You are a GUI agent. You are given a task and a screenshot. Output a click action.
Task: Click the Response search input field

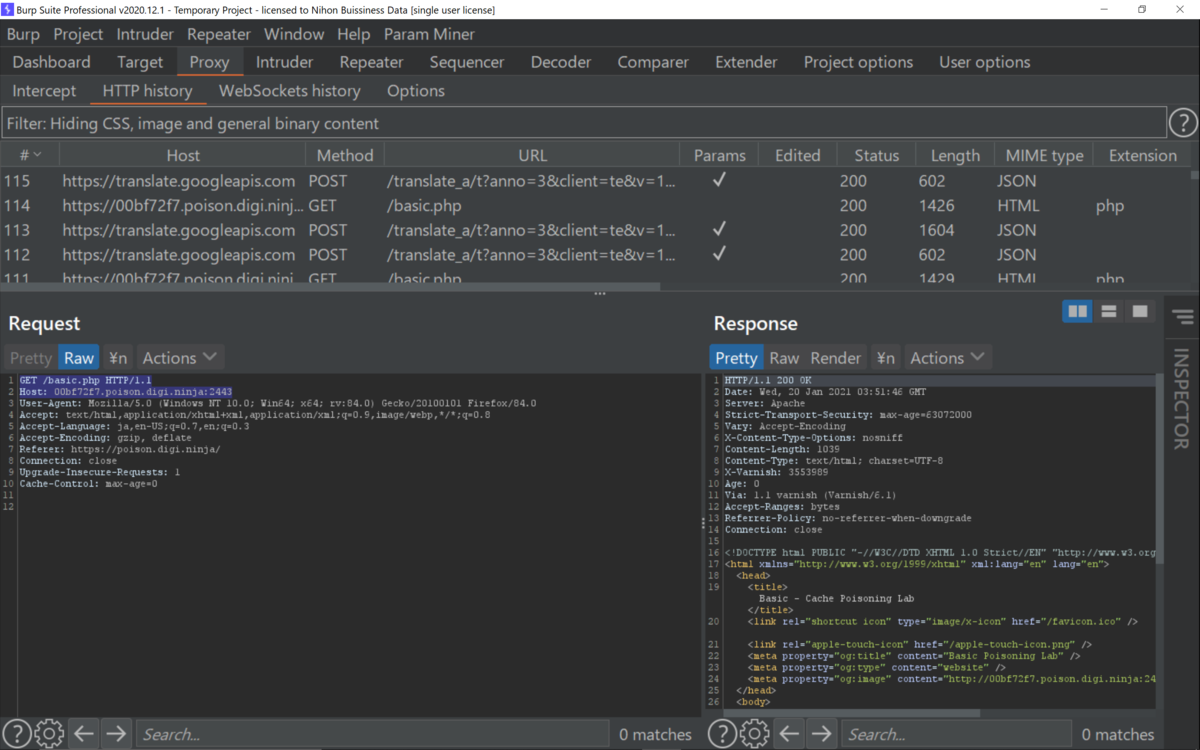(955, 734)
